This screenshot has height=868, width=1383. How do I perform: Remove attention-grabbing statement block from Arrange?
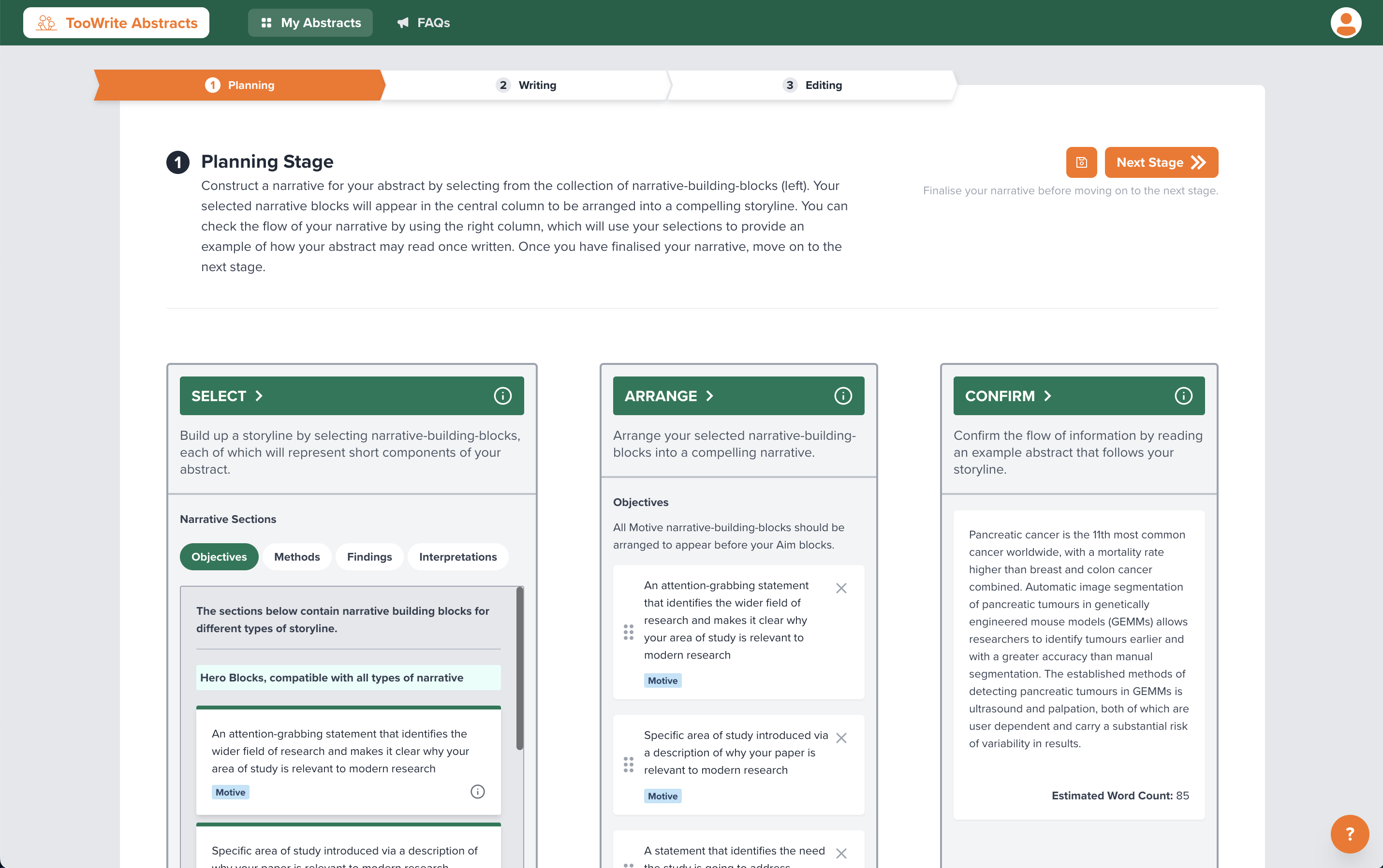point(841,589)
